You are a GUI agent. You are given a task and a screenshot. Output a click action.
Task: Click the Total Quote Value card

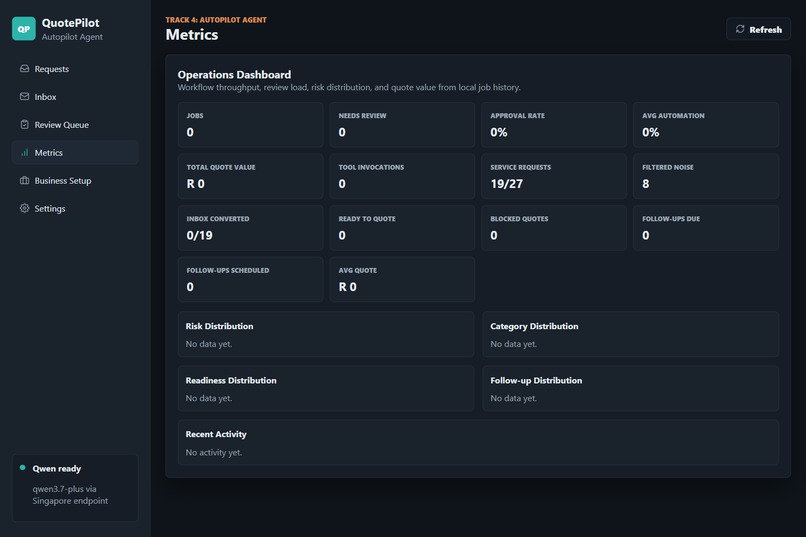tap(250, 176)
